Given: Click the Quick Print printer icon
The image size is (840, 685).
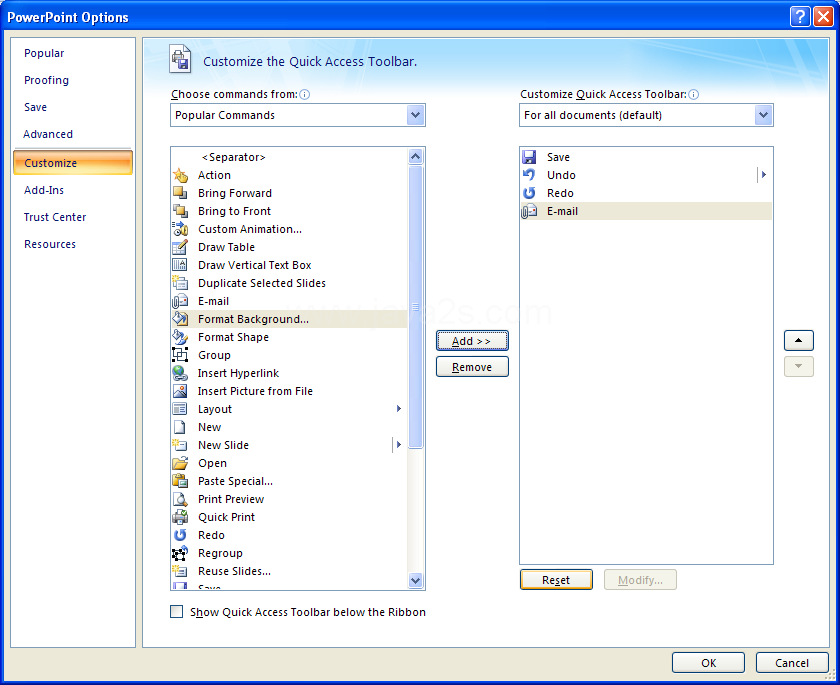Looking at the screenshot, I should point(180,517).
